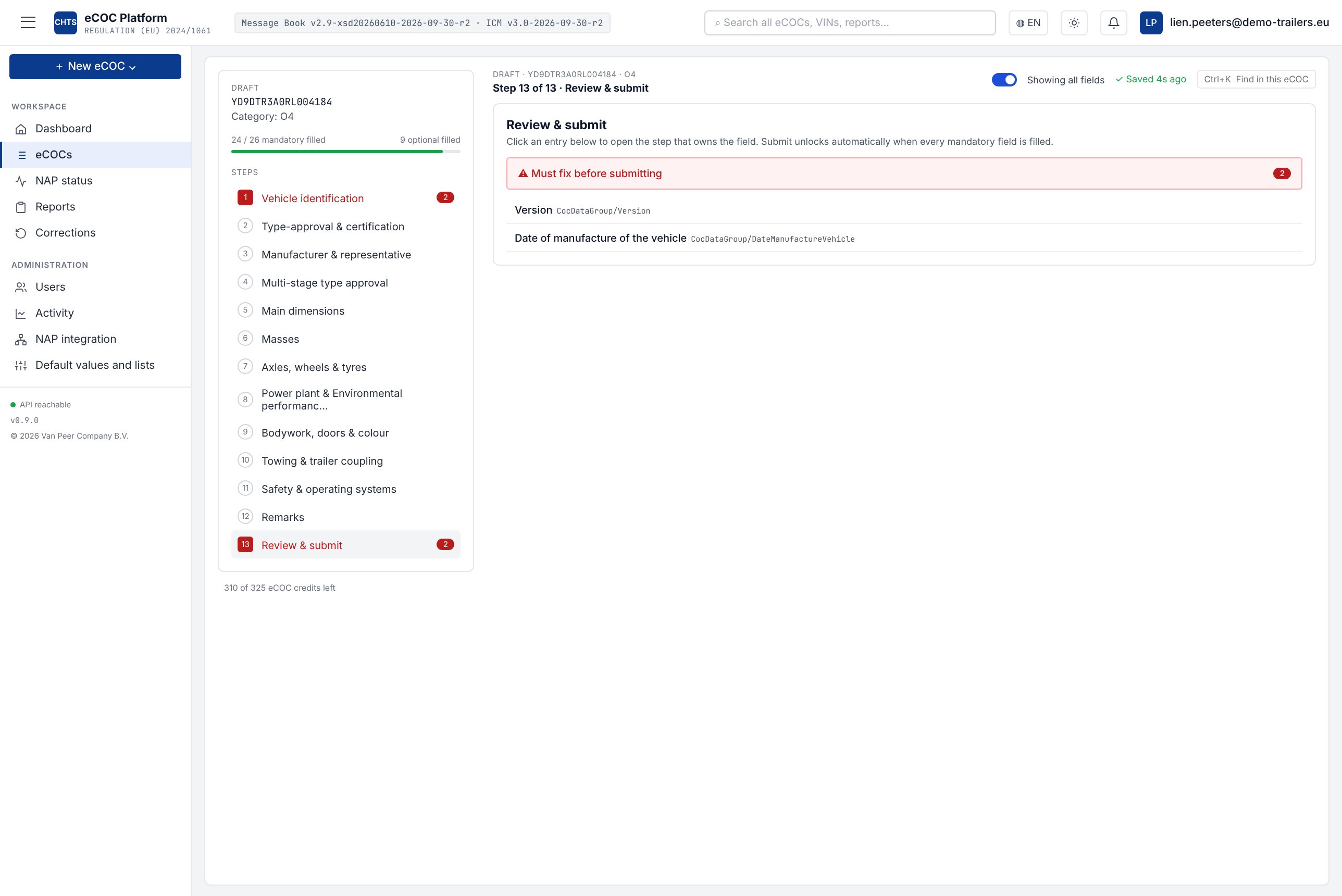1342x896 pixels.
Task: Open the EN language selector
Action: (x=1028, y=23)
